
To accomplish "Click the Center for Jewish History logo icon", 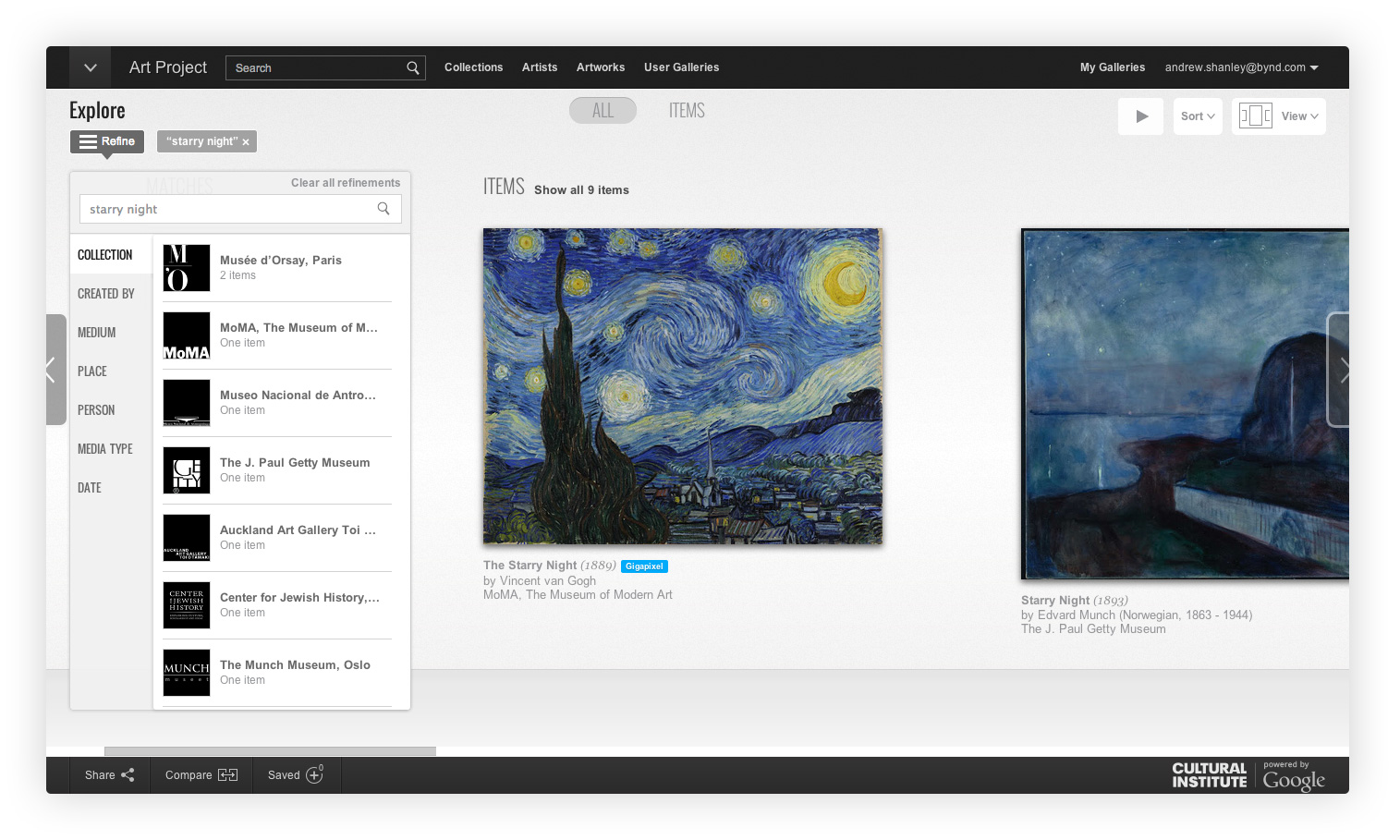I will coord(187,605).
